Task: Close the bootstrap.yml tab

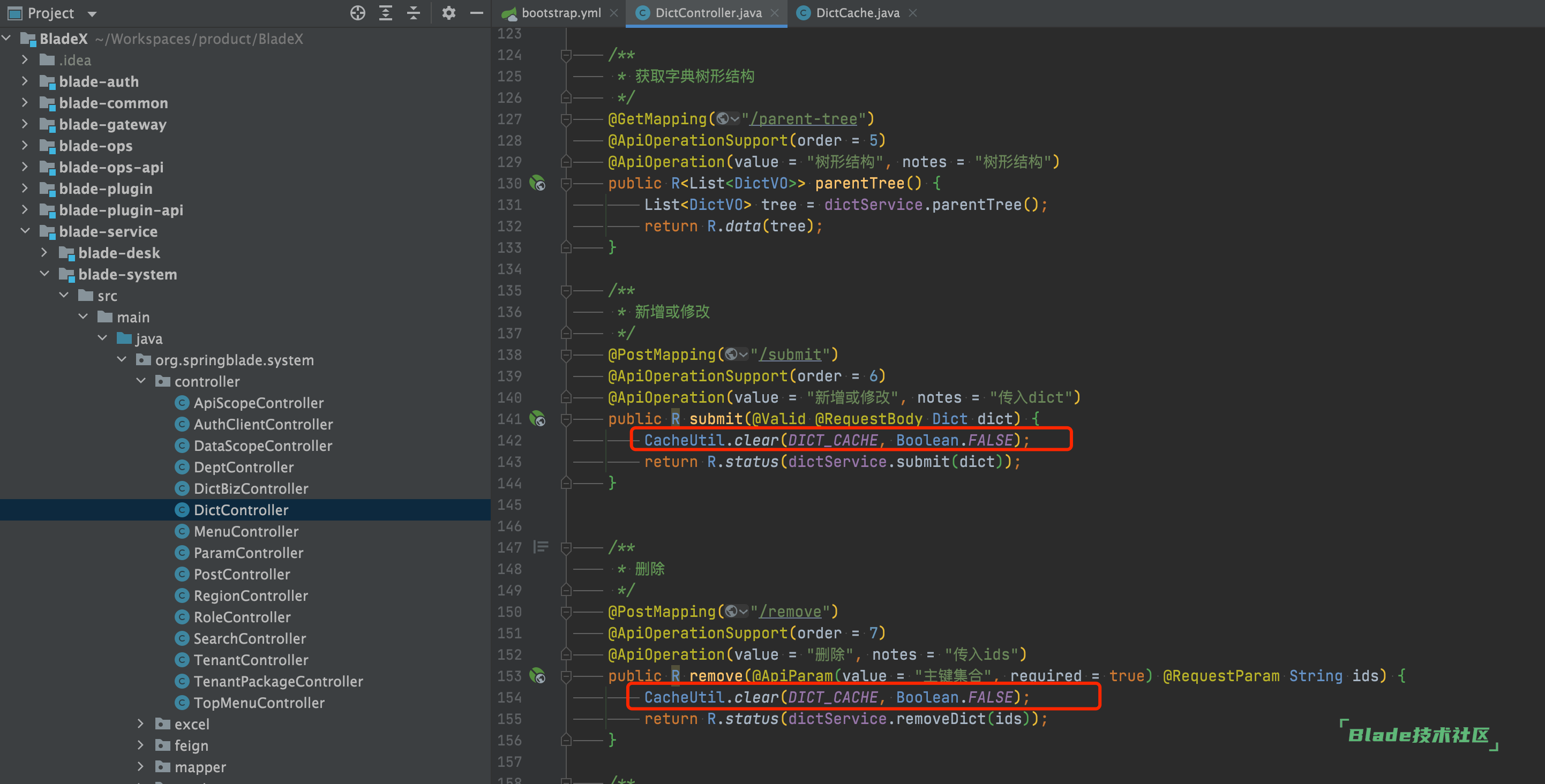Action: click(613, 13)
